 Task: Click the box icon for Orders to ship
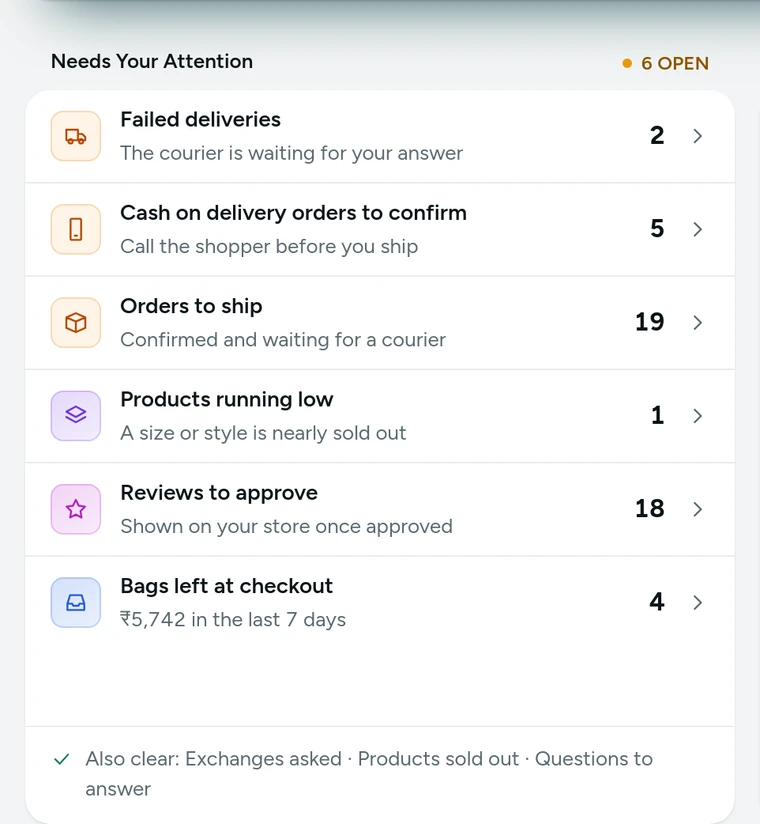click(x=76, y=323)
